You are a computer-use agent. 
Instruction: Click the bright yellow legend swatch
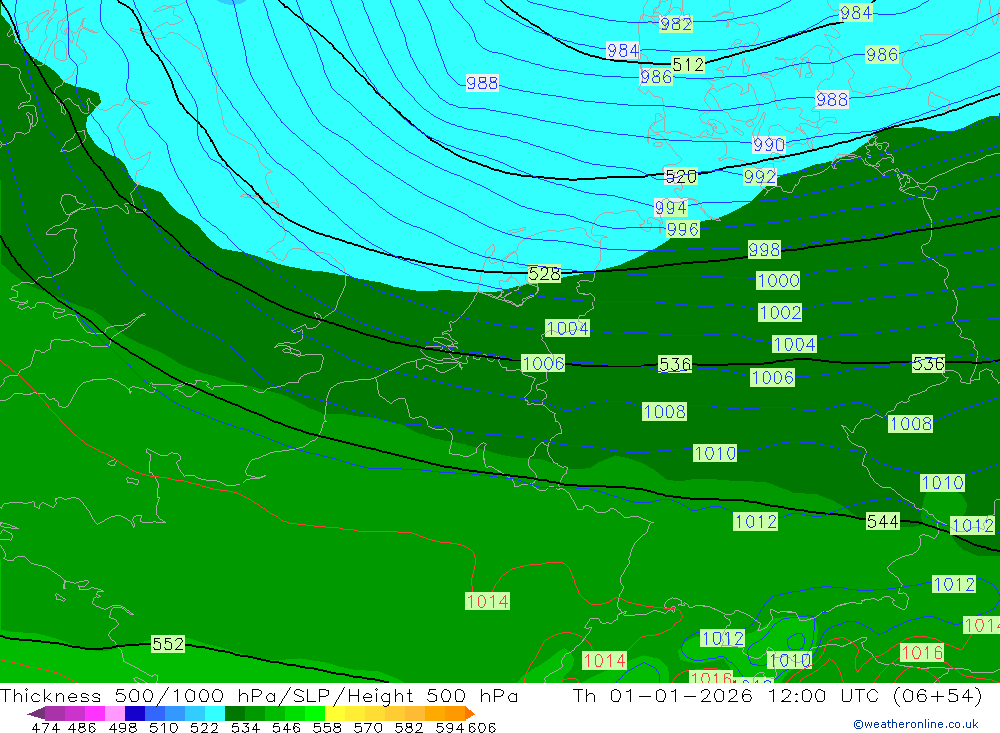click(x=335, y=713)
